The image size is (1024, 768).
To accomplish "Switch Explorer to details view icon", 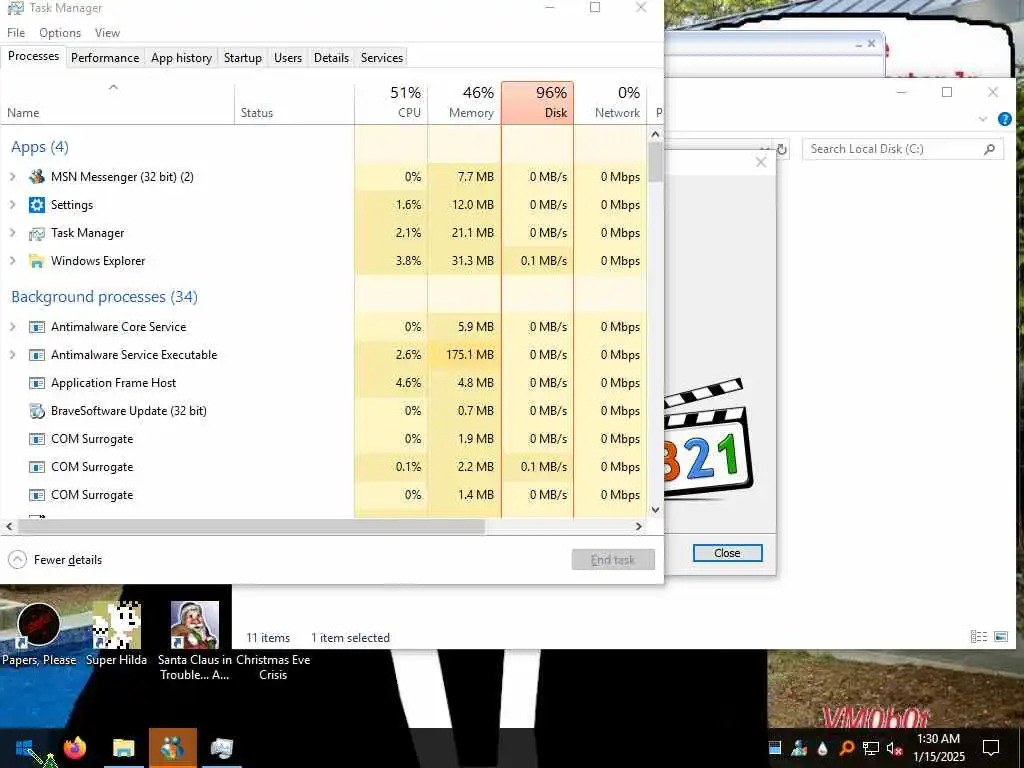I will pos(978,636).
